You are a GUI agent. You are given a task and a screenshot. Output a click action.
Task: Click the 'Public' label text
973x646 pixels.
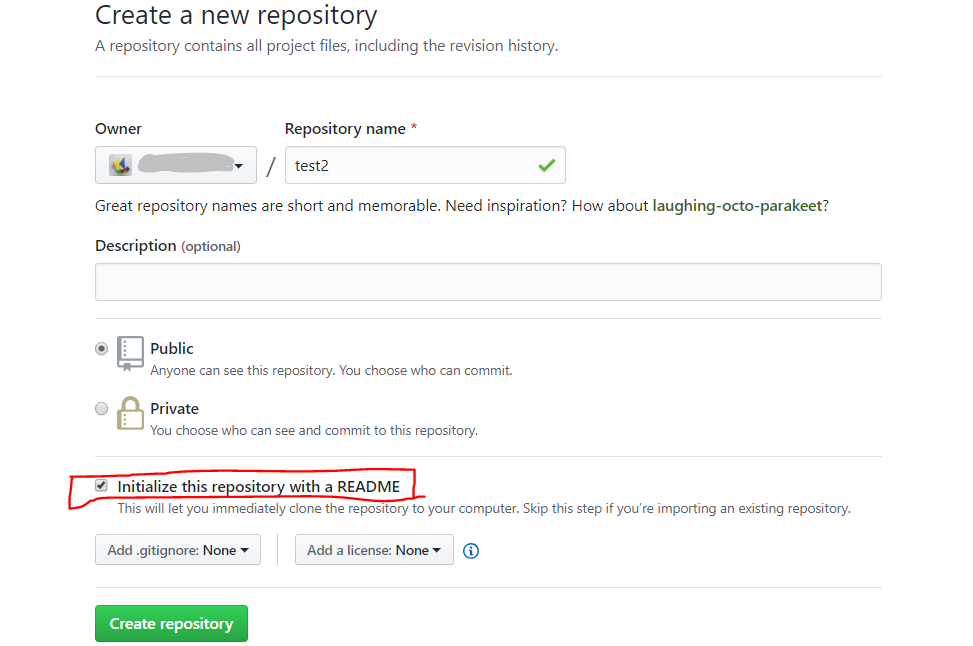pos(172,349)
